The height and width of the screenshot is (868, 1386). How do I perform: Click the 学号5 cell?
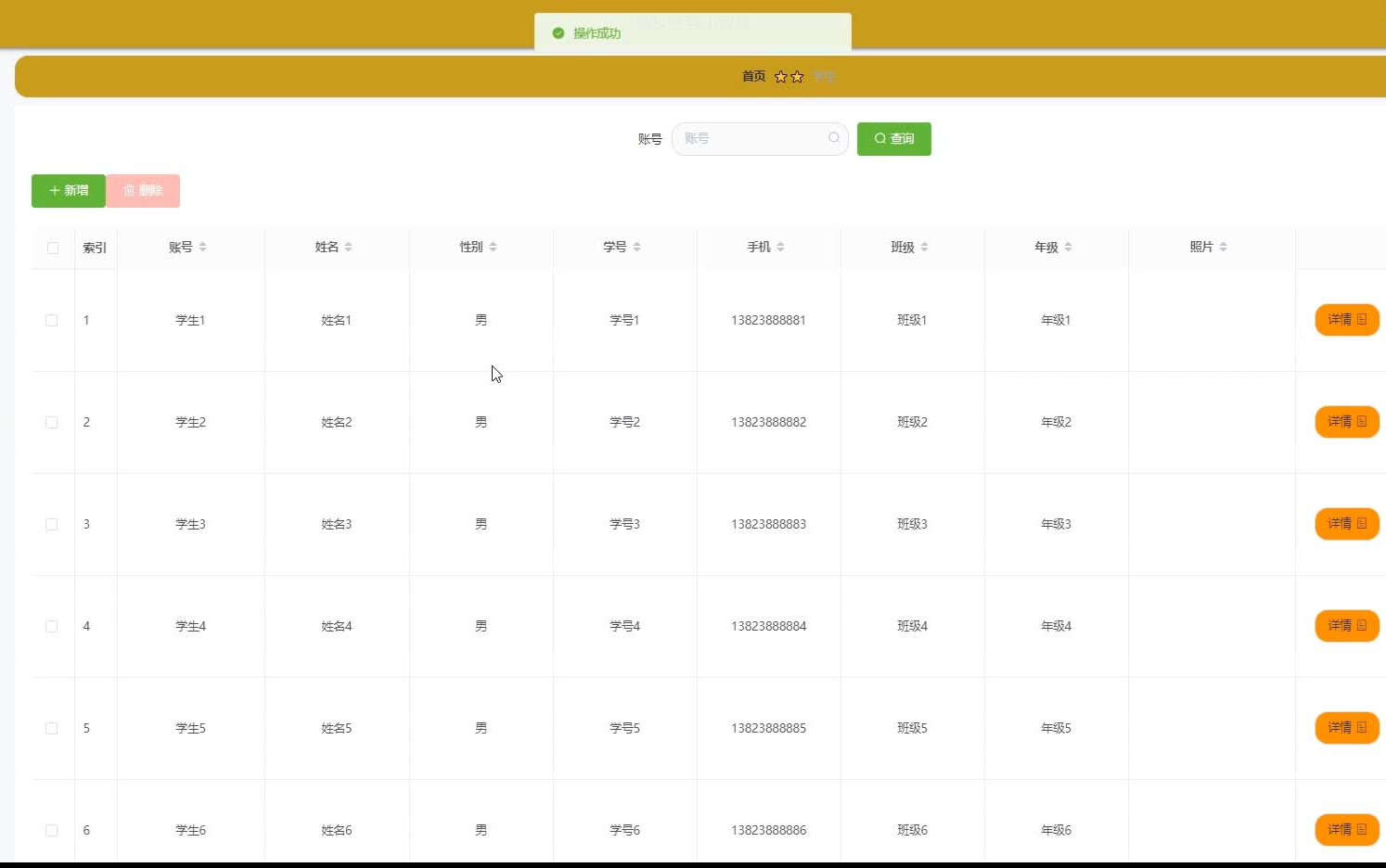624,728
